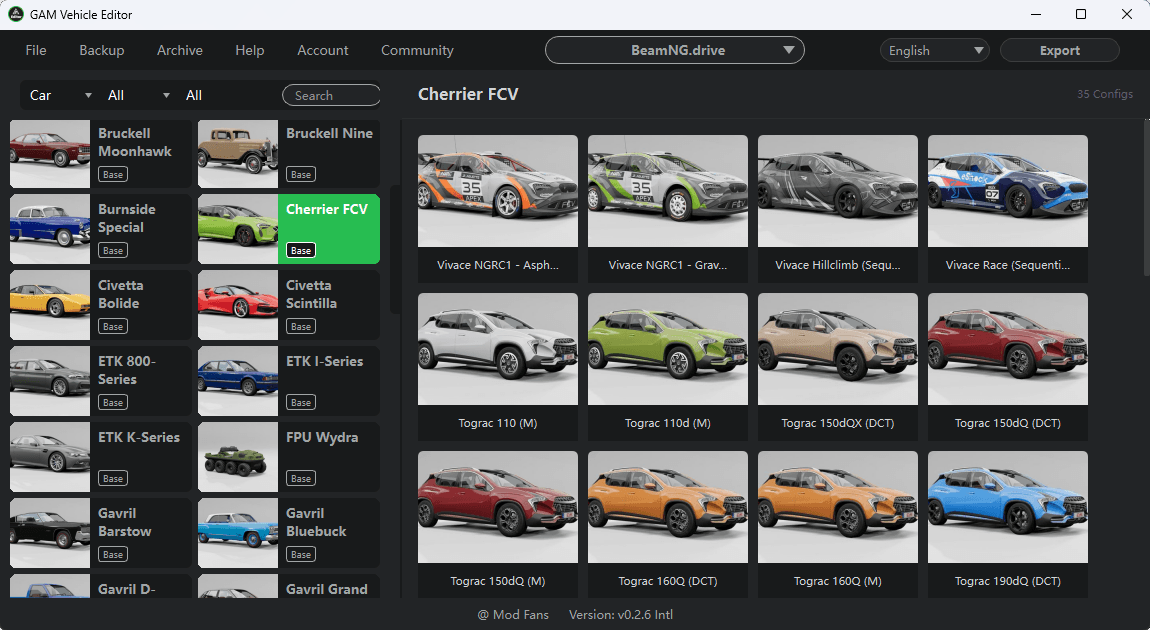Open the Account menu
Screen dimensions: 1150x630
pyautogui.click(x=323, y=51)
